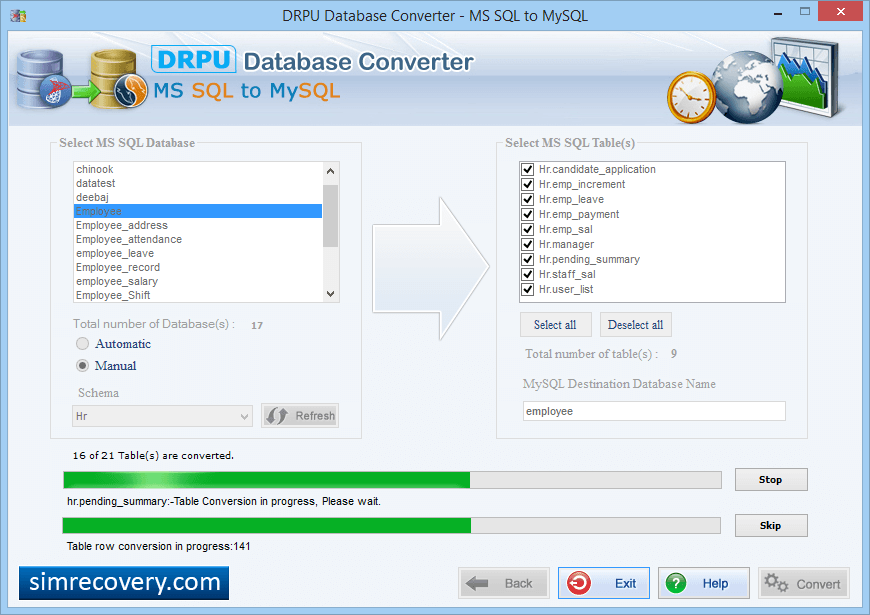
Task: Click the row conversion progress bar
Action: click(x=392, y=526)
